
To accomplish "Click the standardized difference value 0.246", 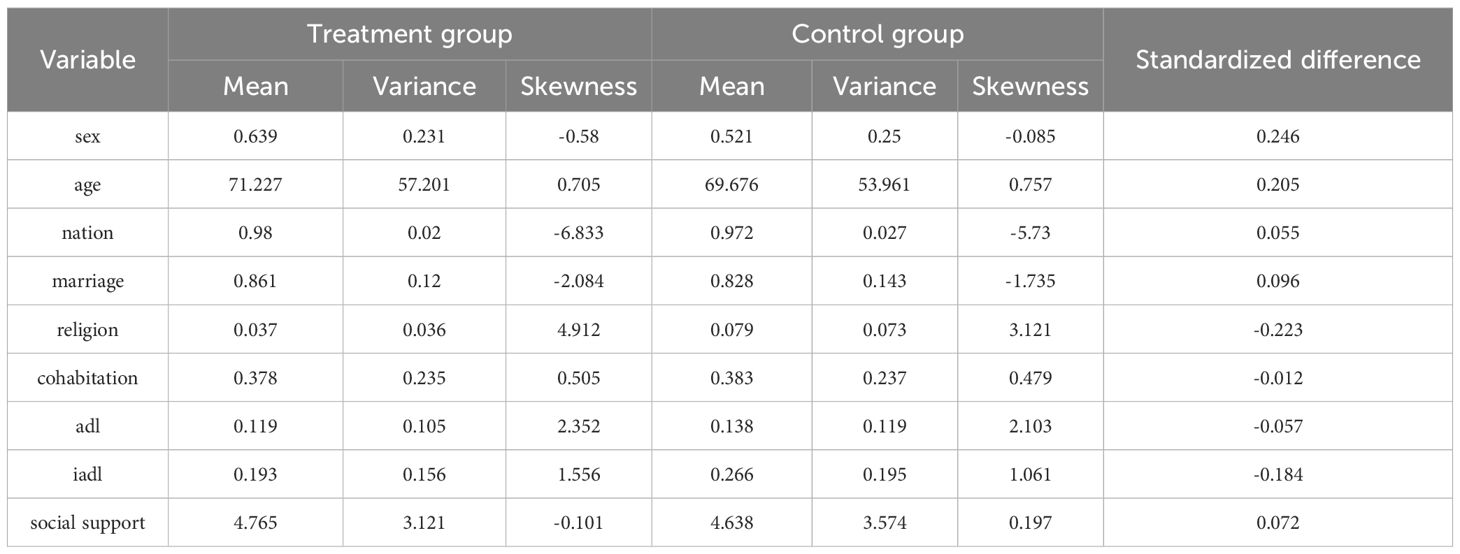I will (1278, 137).
